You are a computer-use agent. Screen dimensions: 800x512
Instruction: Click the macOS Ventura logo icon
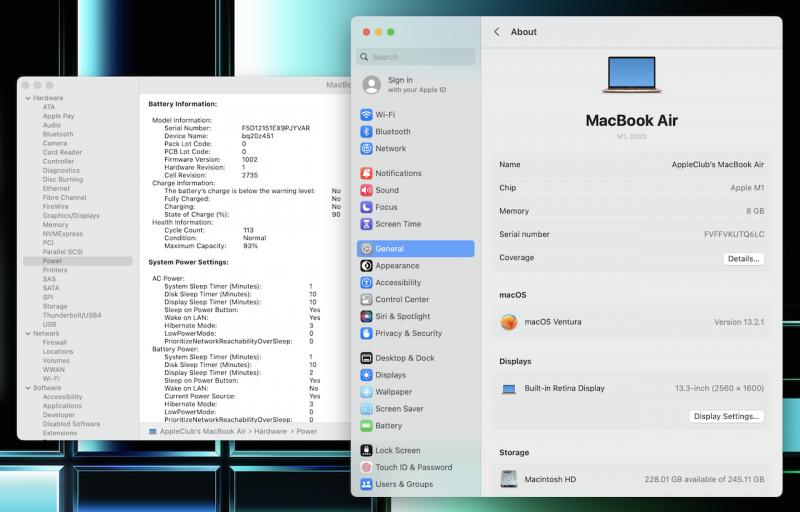click(509, 322)
